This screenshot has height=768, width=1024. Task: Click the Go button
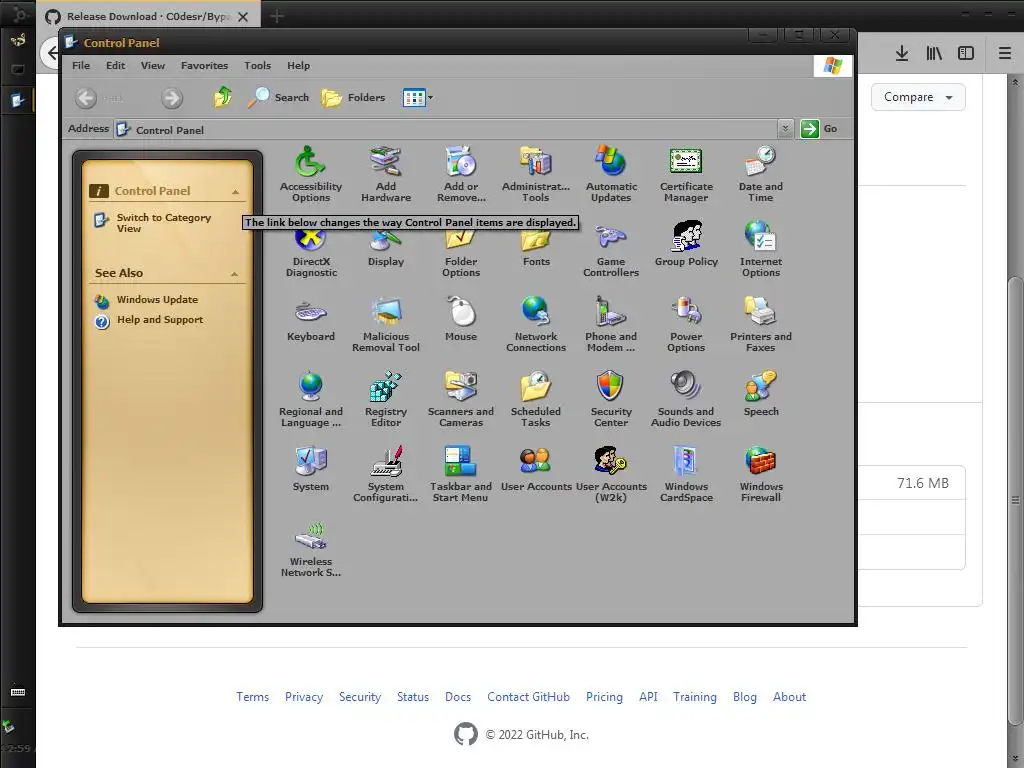(819, 129)
